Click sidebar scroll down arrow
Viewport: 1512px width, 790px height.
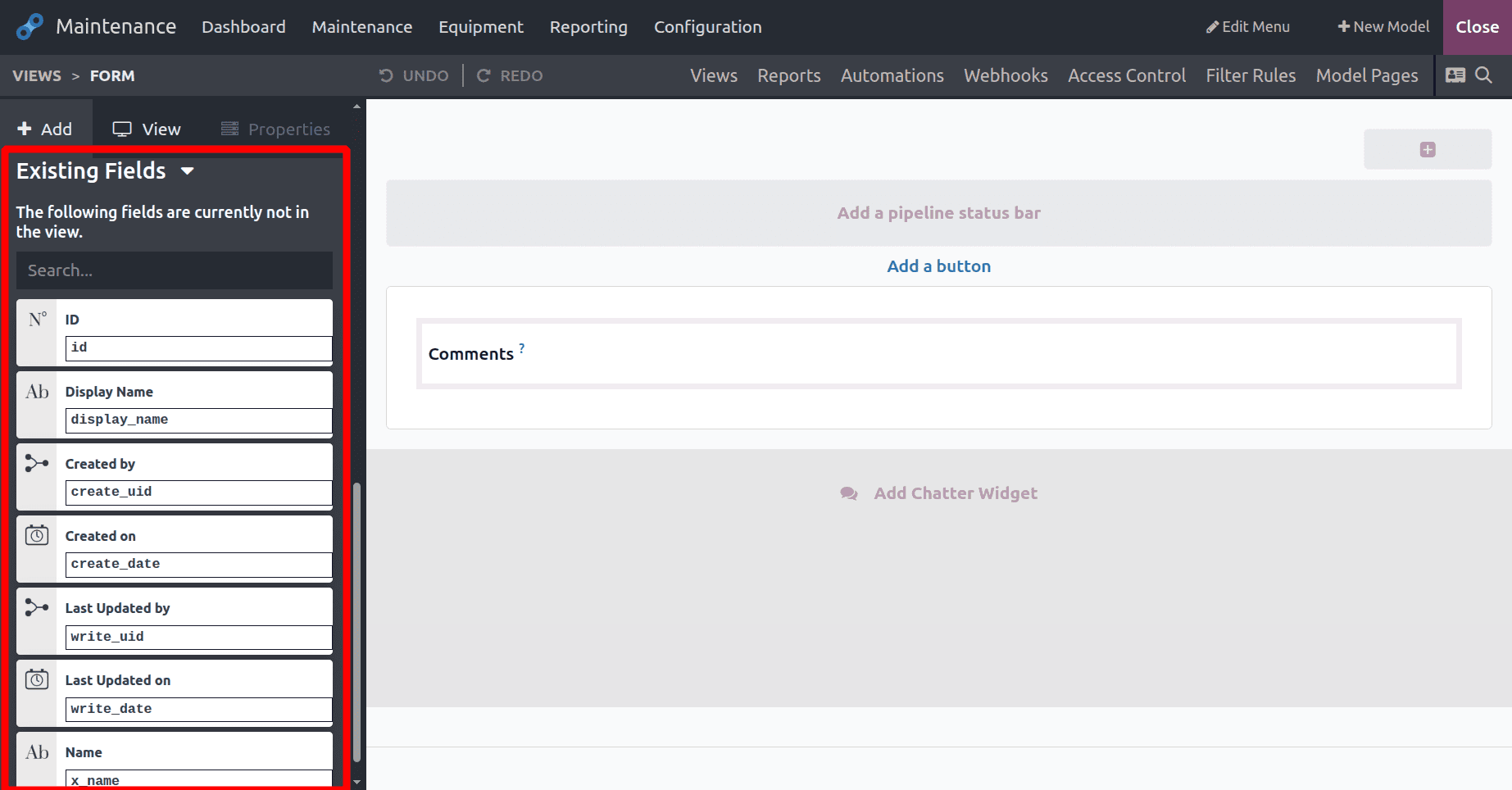356,783
